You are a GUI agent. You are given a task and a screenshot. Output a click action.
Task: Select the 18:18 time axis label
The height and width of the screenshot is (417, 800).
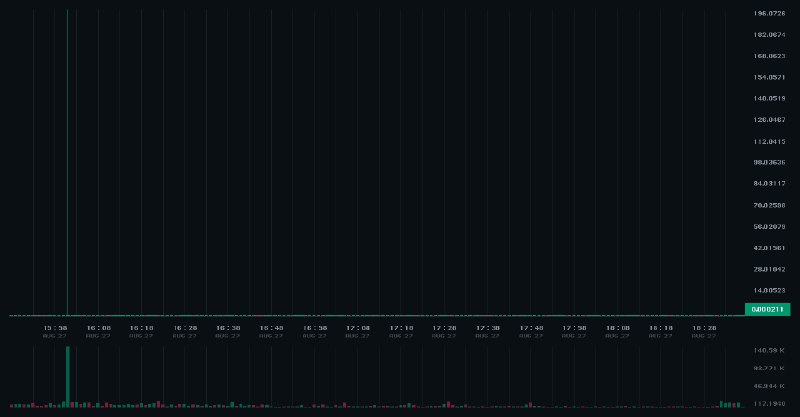tap(661, 328)
